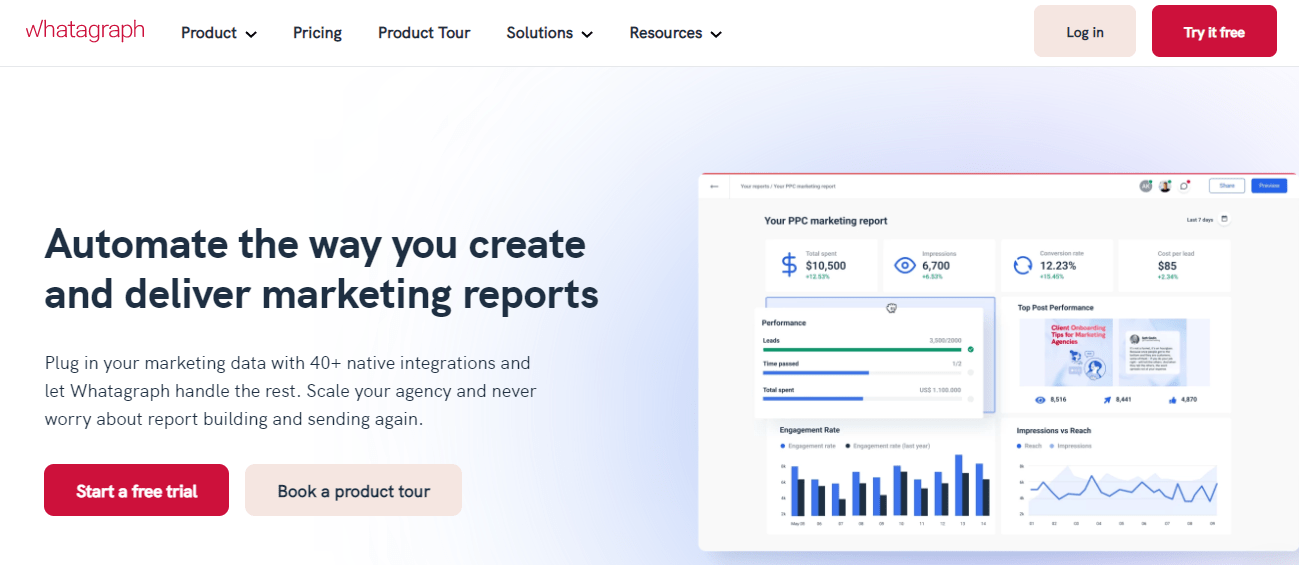Open the Client Onboarding Tips post image

[1080, 352]
